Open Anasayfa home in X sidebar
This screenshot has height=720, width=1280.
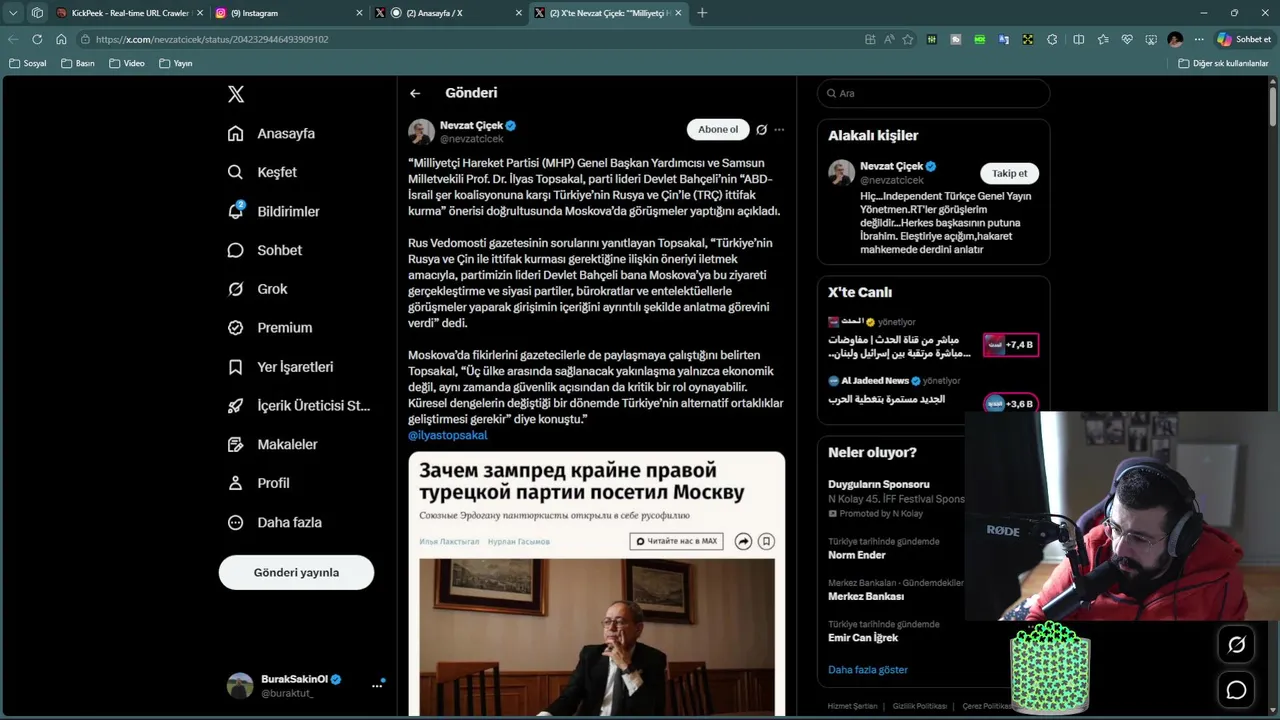pyautogui.click(x=271, y=133)
